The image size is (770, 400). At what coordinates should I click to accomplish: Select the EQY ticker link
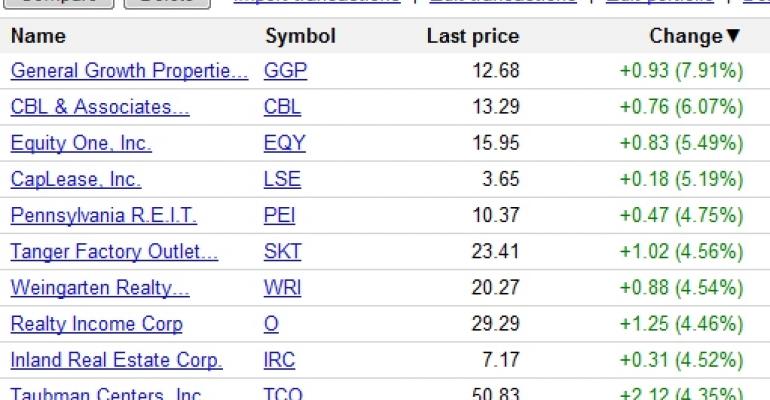pyautogui.click(x=284, y=143)
